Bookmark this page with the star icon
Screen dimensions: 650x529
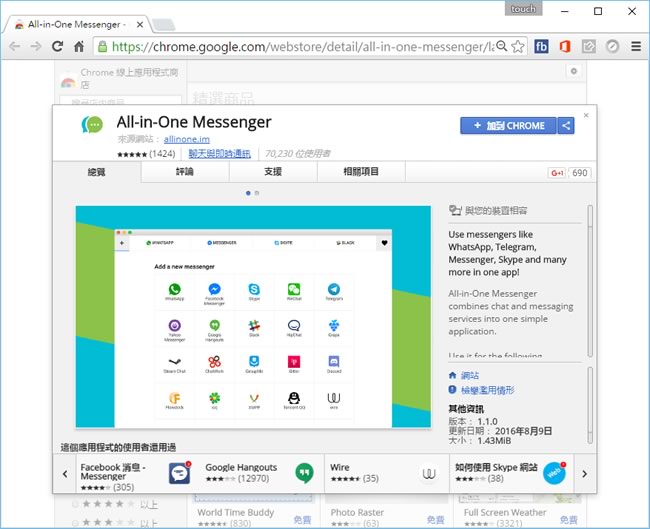coord(517,46)
